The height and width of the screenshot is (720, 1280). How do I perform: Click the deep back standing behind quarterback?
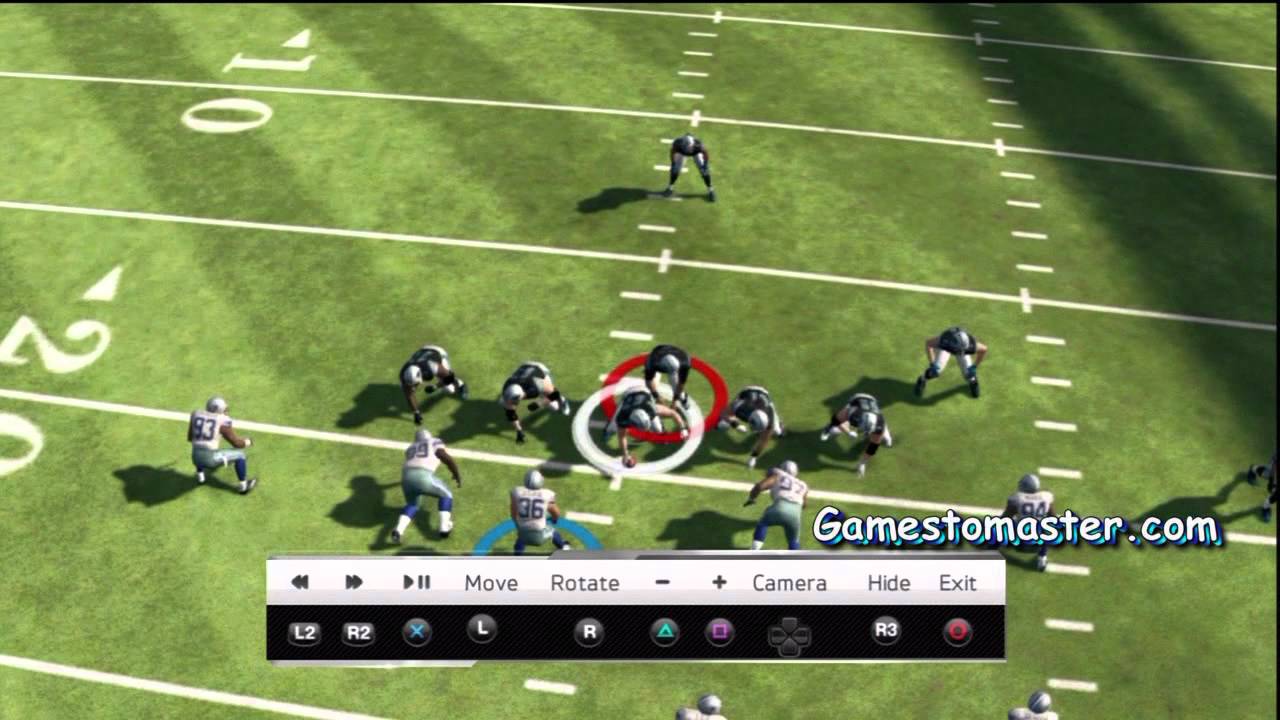(690, 166)
